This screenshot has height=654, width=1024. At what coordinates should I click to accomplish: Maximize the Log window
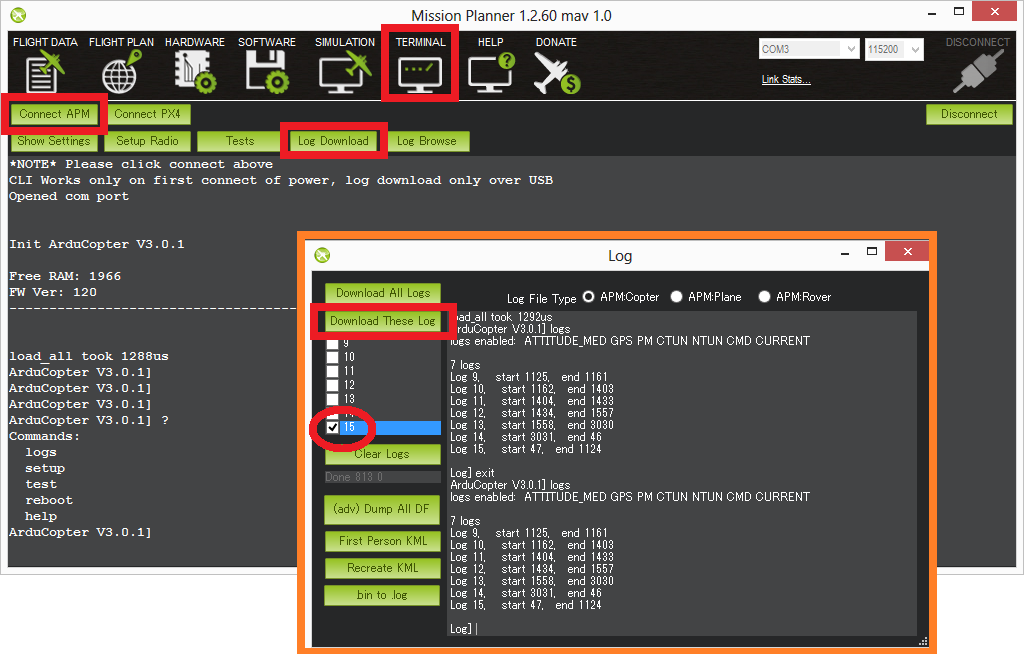point(872,252)
